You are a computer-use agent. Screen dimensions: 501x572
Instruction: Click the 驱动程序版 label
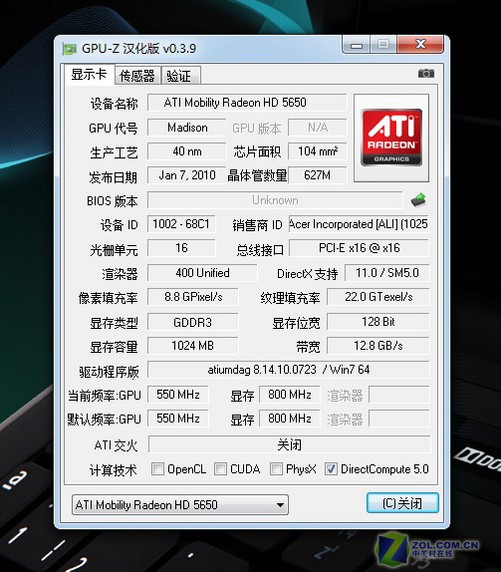coord(109,372)
